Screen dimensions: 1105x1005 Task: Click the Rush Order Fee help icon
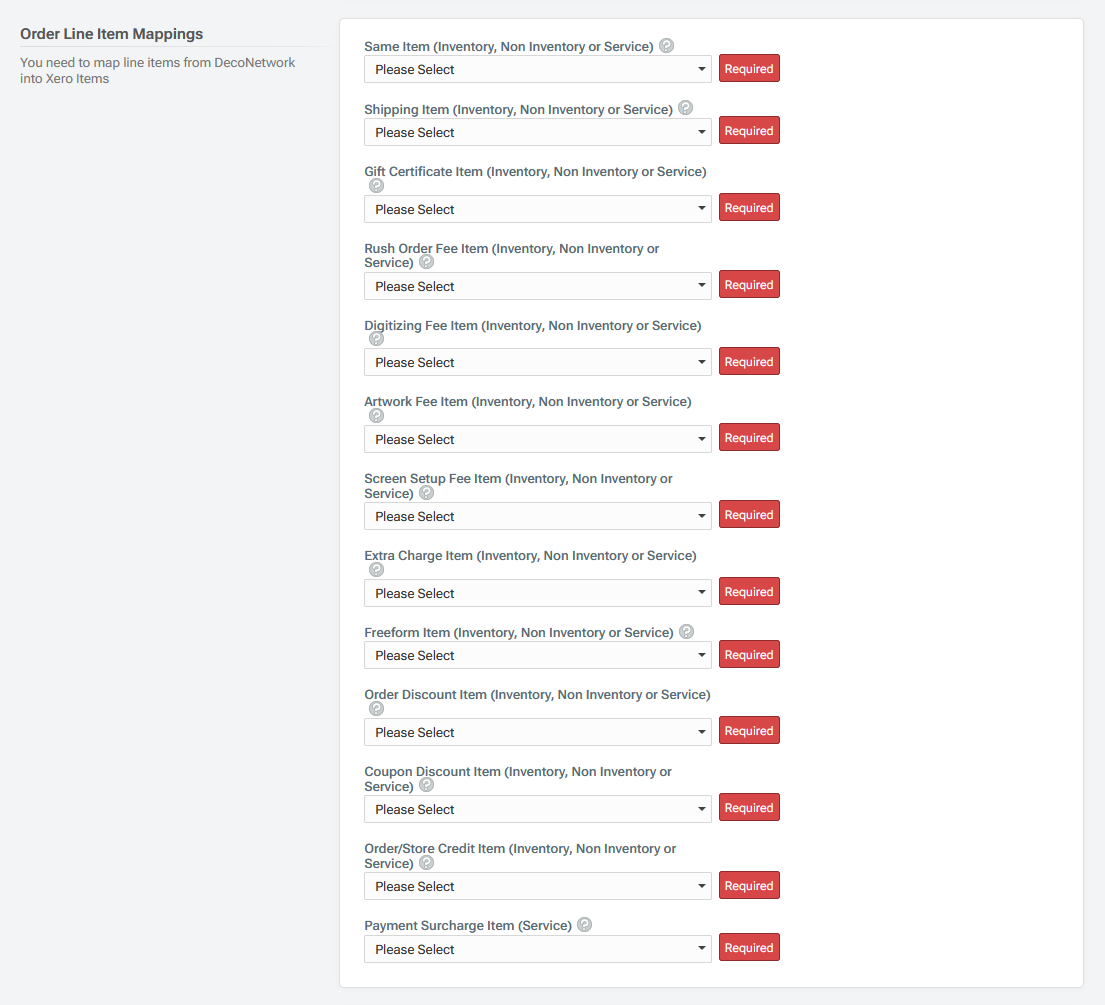(426, 261)
